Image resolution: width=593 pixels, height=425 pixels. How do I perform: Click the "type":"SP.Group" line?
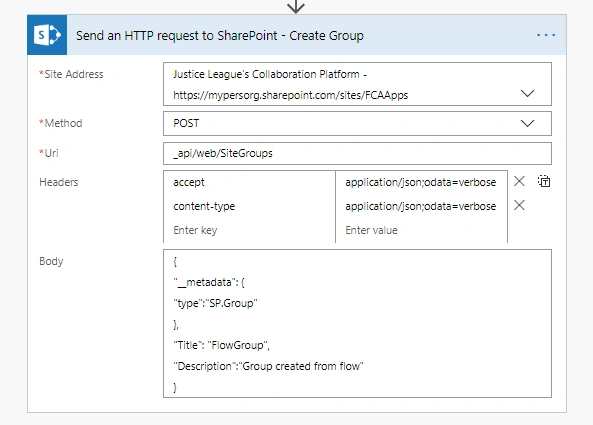[x=215, y=303]
